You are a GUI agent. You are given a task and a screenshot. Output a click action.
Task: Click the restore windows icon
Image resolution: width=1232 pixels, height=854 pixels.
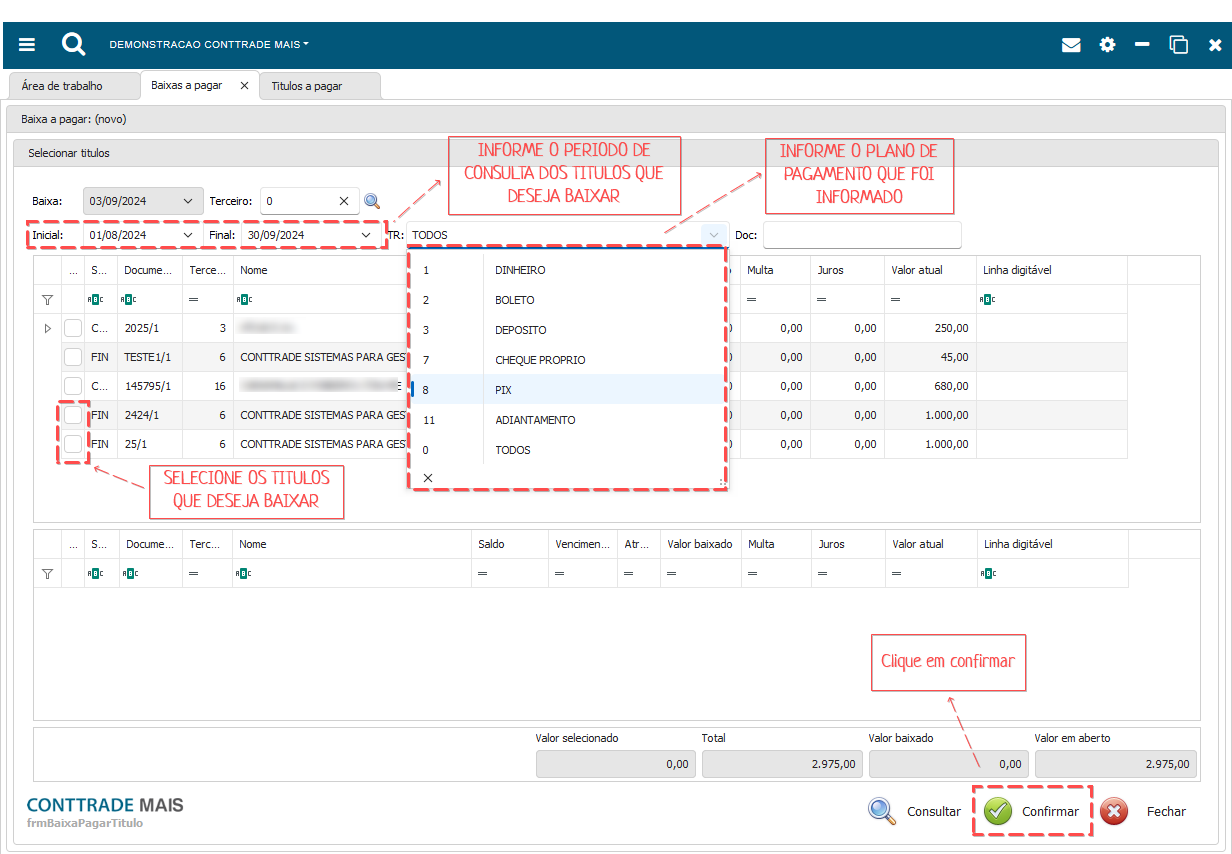[x=1179, y=45]
